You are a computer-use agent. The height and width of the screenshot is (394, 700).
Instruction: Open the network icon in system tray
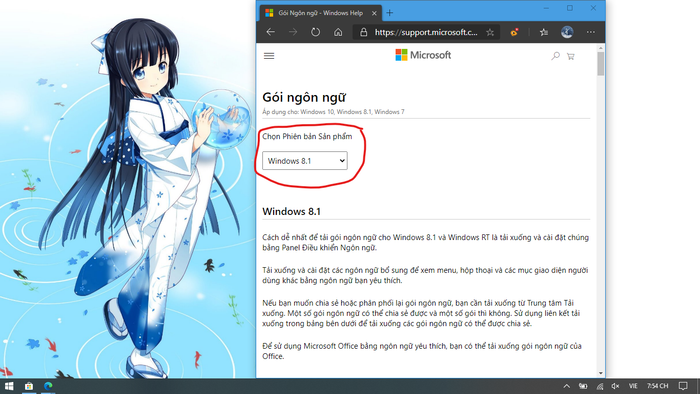[x=600, y=386]
